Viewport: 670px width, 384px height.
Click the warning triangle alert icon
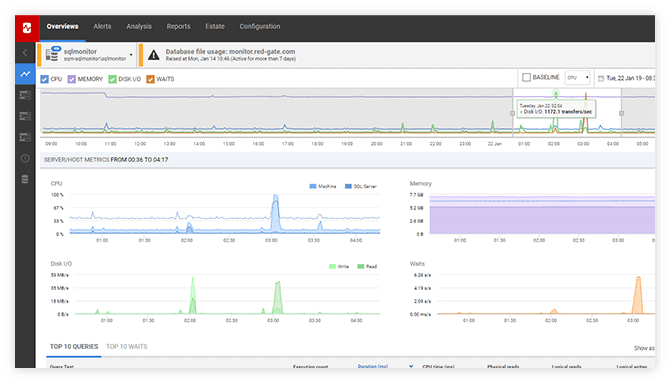point(153,55)
